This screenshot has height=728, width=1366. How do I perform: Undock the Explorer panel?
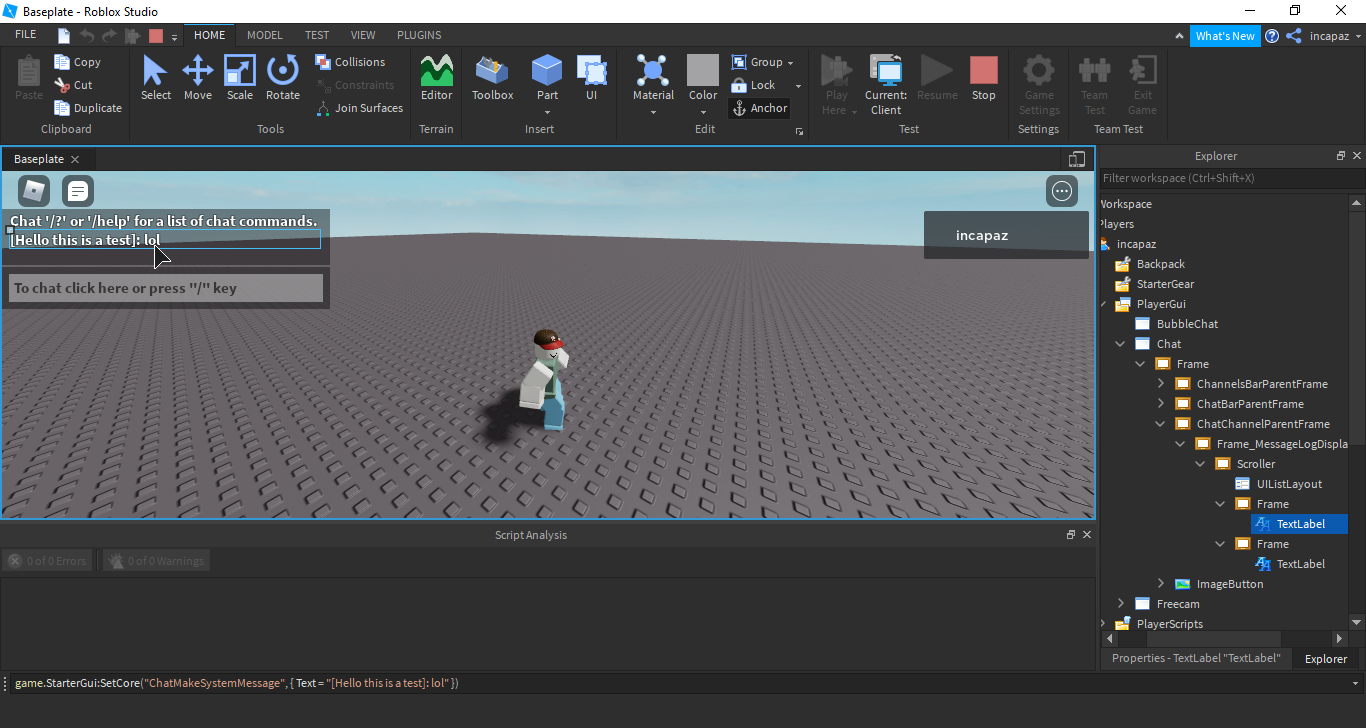[1341, 156]
